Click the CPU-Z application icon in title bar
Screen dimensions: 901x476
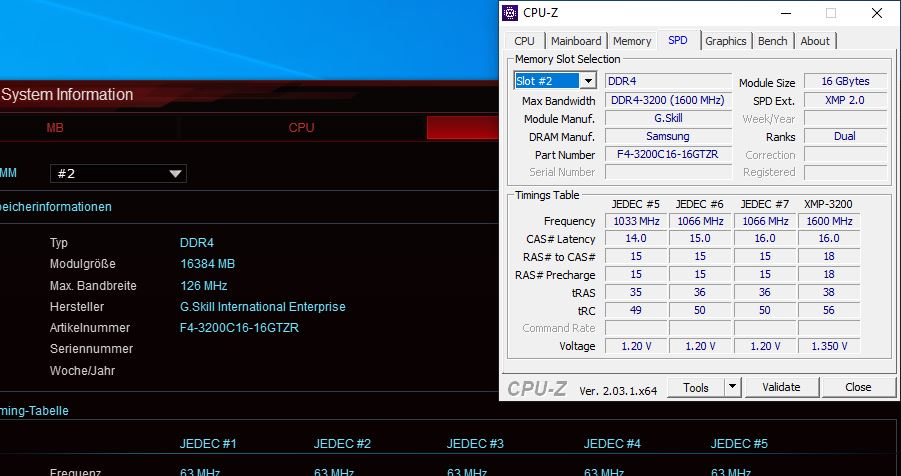[x=510, y=13]
